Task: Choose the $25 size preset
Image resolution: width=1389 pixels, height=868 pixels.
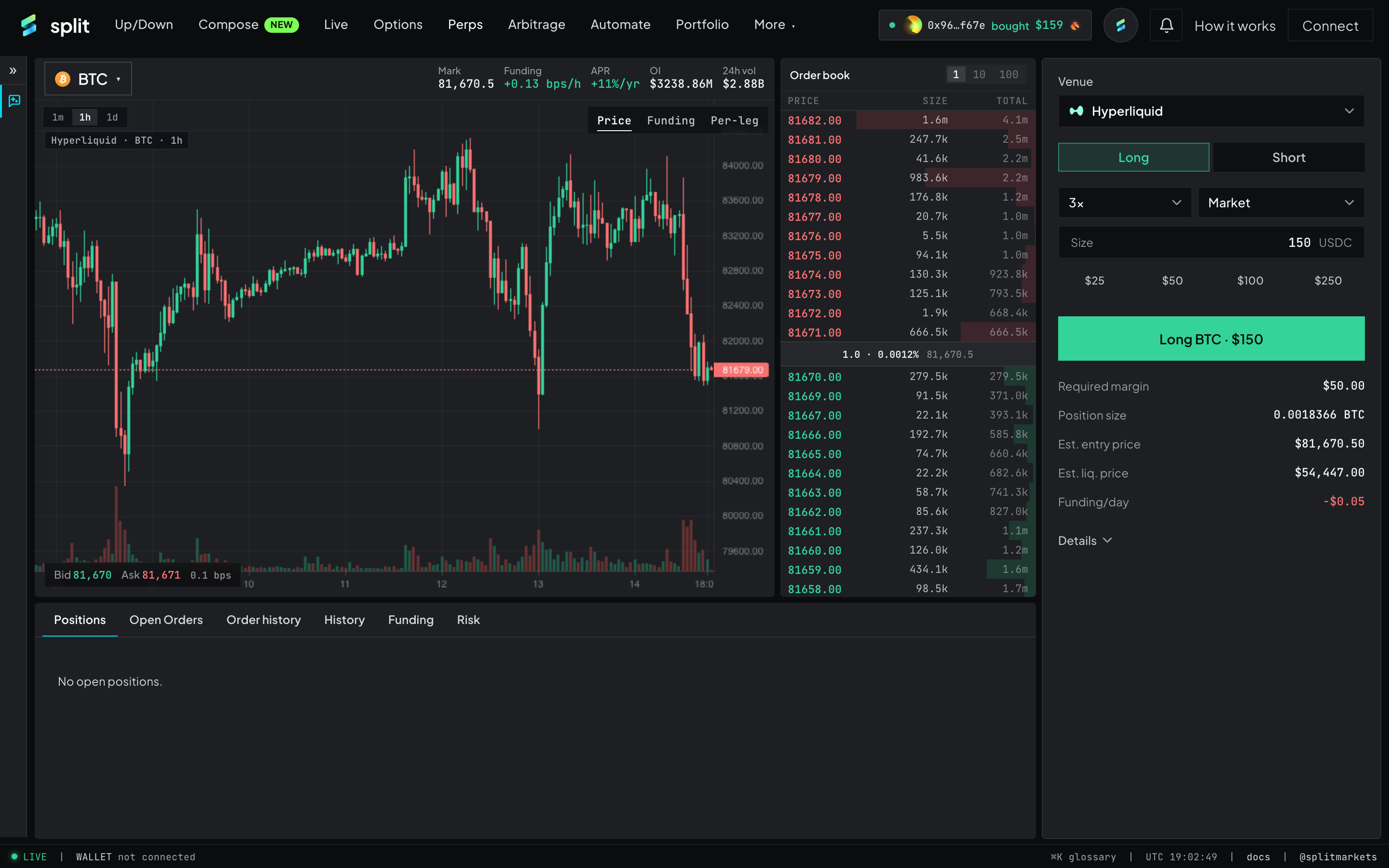Action: point(1094,281)
